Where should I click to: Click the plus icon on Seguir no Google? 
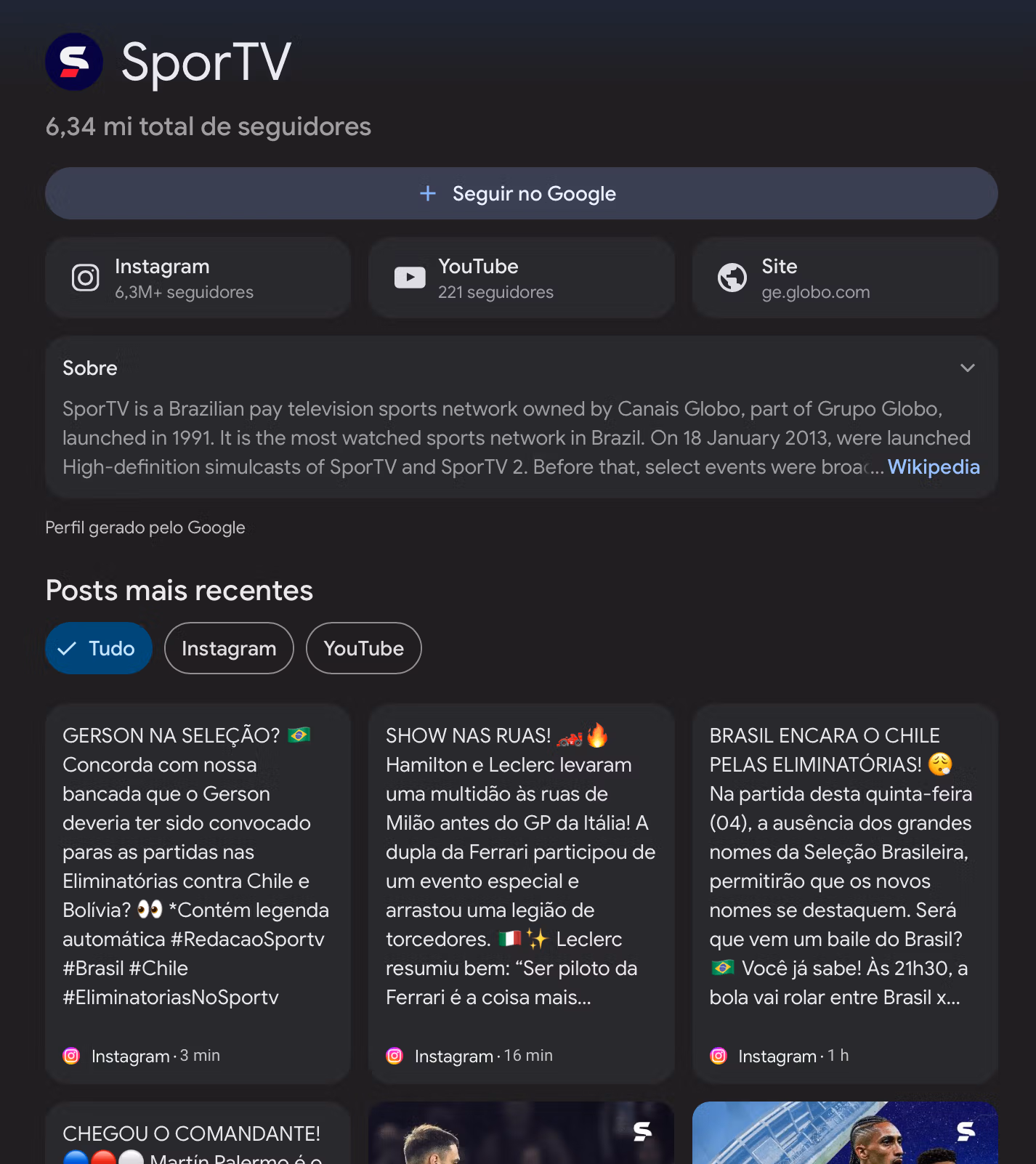pos(428,193)
